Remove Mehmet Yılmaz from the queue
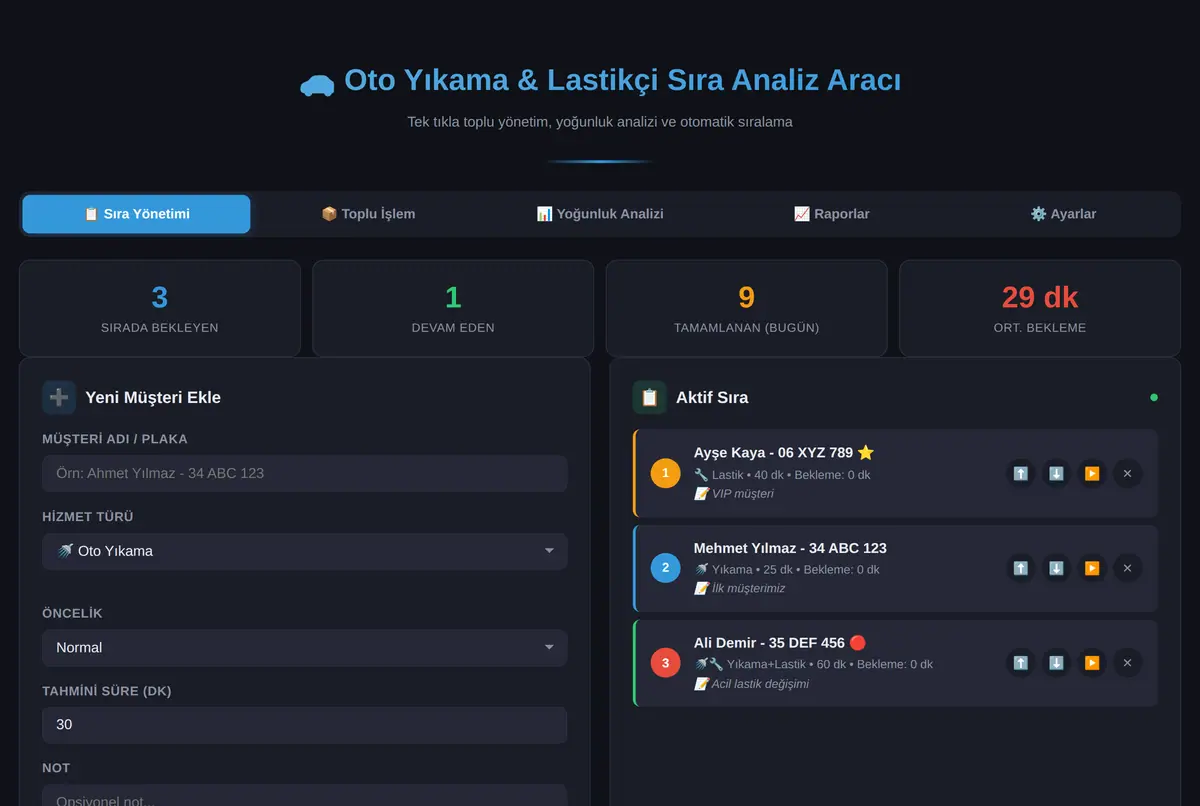Viewport: 1200px width, 806px height. [x=1127, y=568]
